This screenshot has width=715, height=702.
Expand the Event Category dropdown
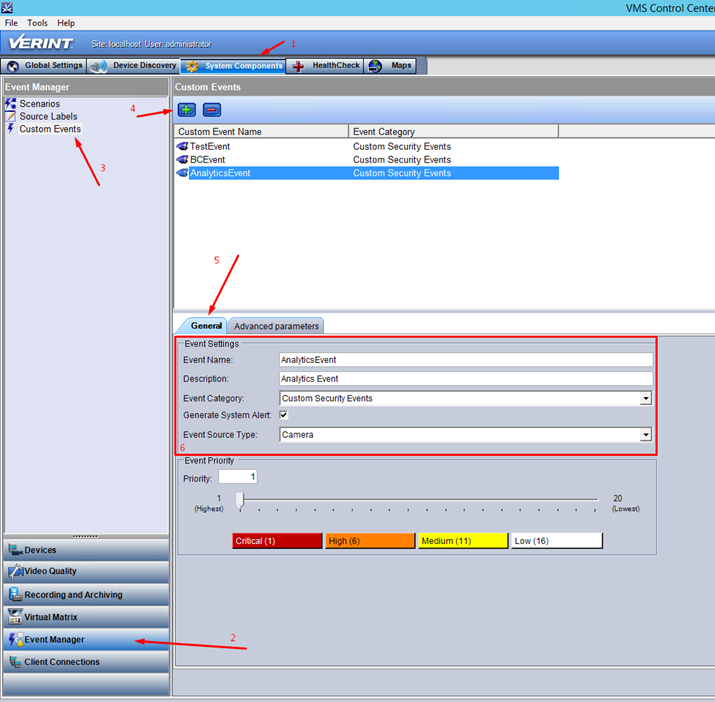[x=645, y=398]
